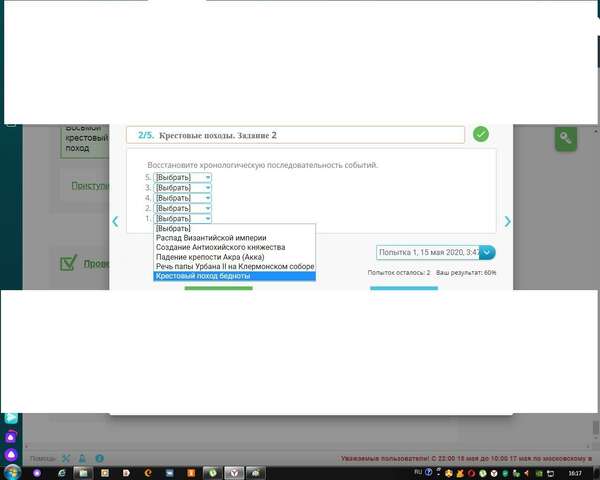Select 'Крестовый поход бедноты' option

234,276
